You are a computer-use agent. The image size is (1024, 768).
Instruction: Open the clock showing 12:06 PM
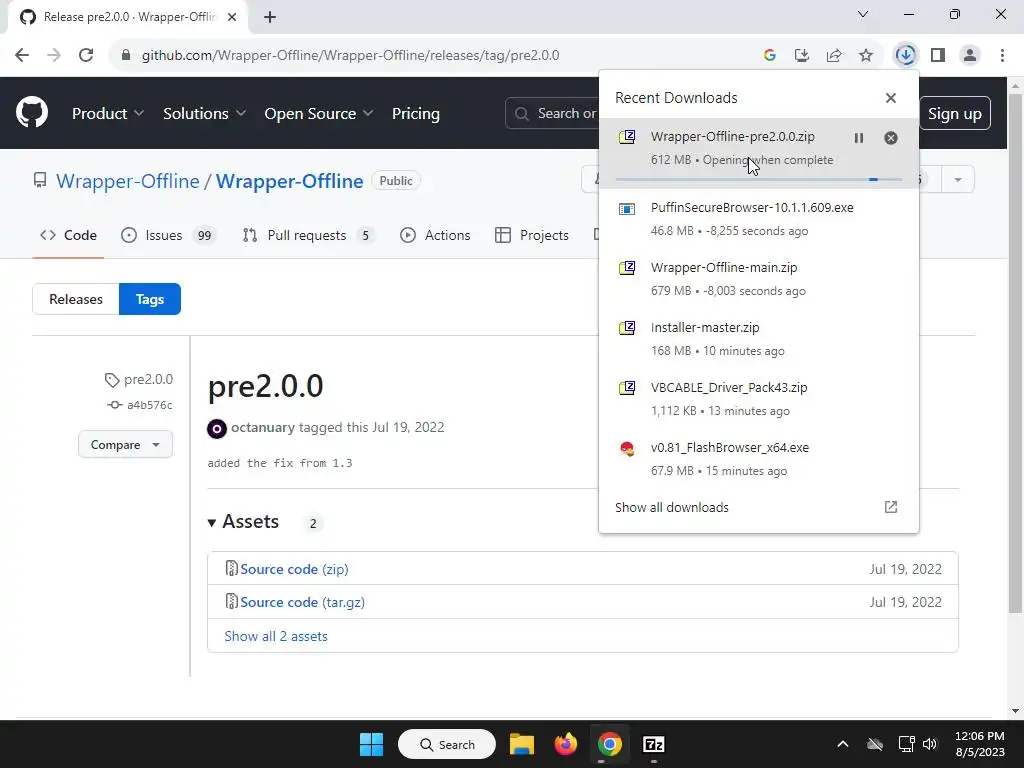pos(980,744)
